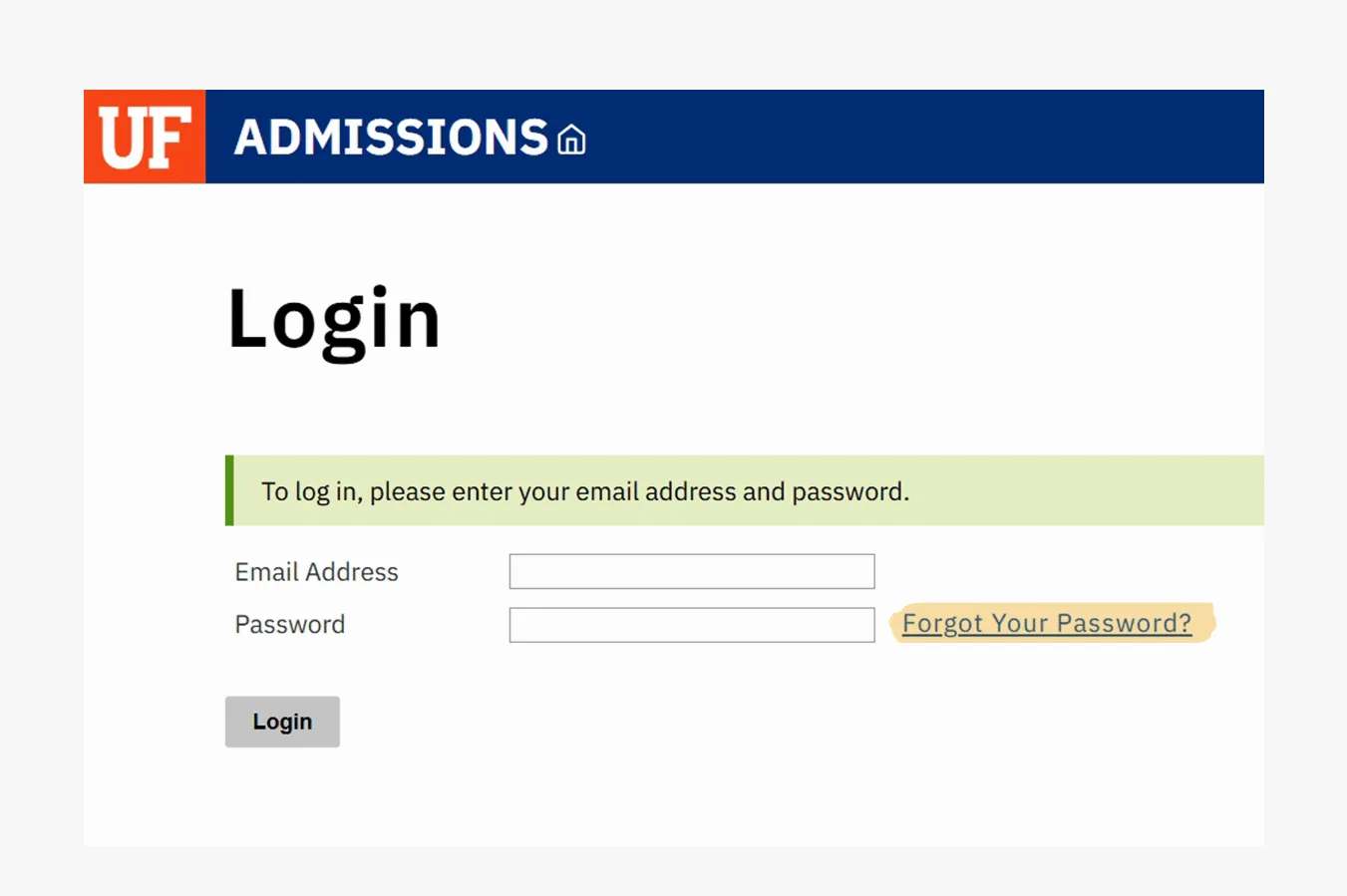
Task: Focus the Email Address input field
Action: pyautogui.click(x=692, y=571)
